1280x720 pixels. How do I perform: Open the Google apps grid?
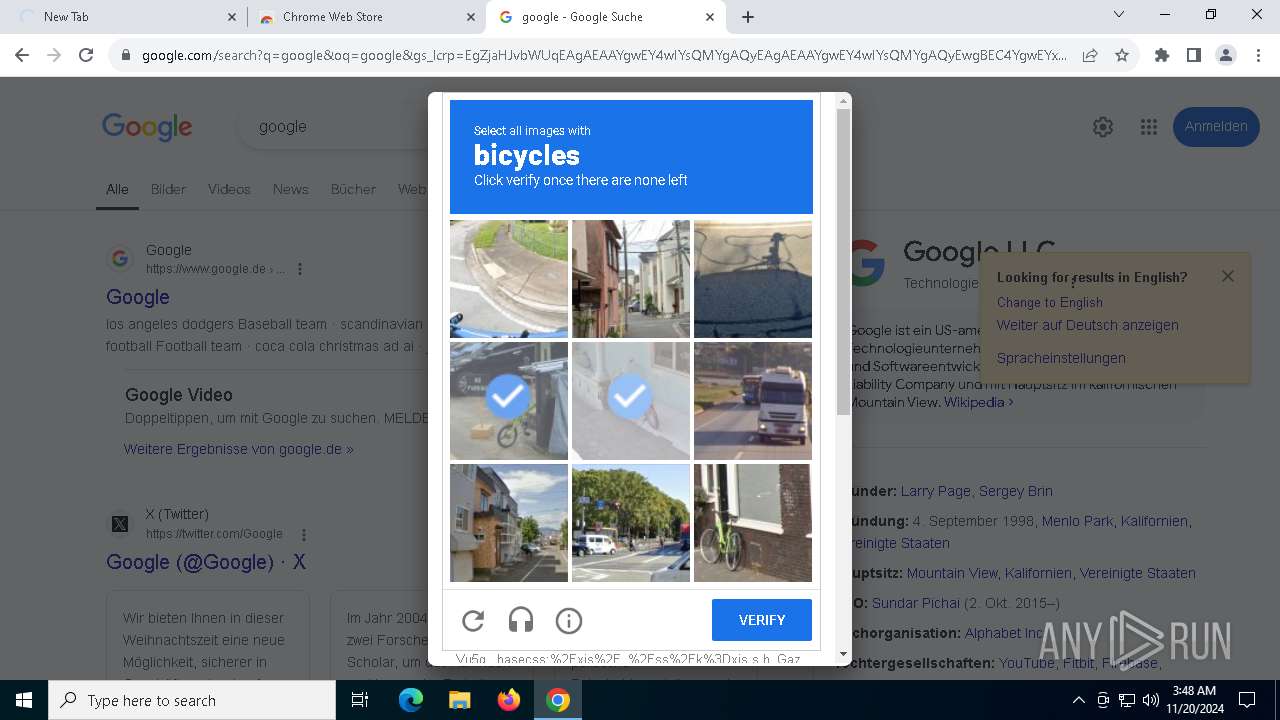(x=1149, y=127)
